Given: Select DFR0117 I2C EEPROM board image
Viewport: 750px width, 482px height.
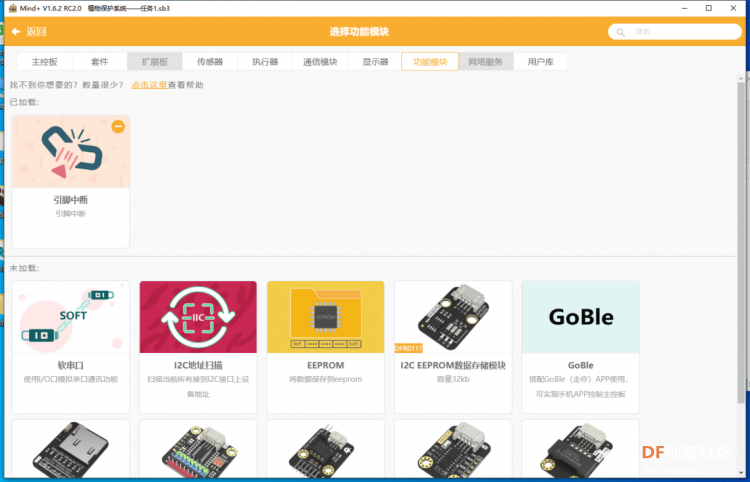Looking at the screenshot, I should point(453,317).
